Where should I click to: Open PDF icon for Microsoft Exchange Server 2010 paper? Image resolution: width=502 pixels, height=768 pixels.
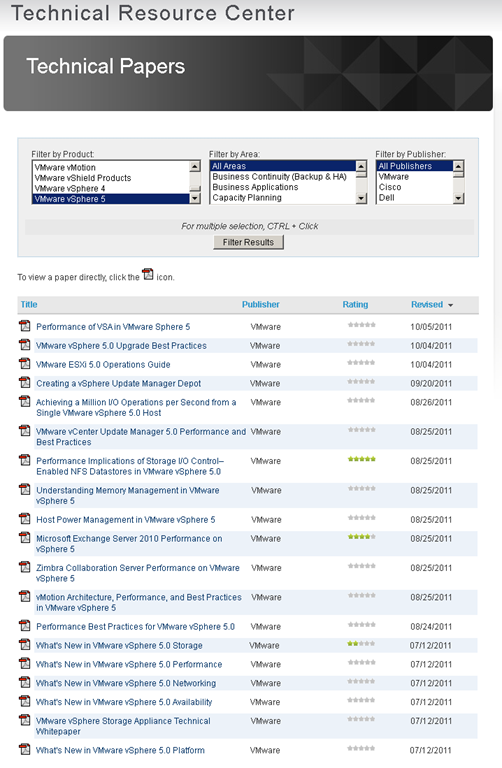(x=24, y=538)
